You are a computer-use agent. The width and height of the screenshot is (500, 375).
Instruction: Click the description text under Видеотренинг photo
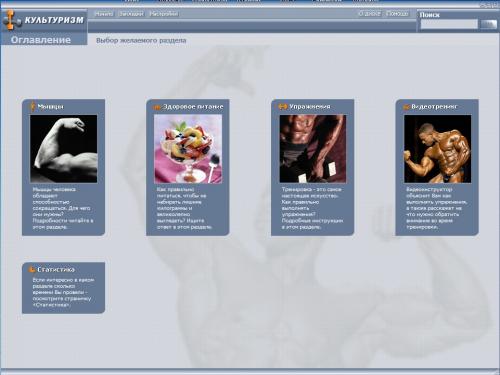pyautogui.click(x=437, y=208)
